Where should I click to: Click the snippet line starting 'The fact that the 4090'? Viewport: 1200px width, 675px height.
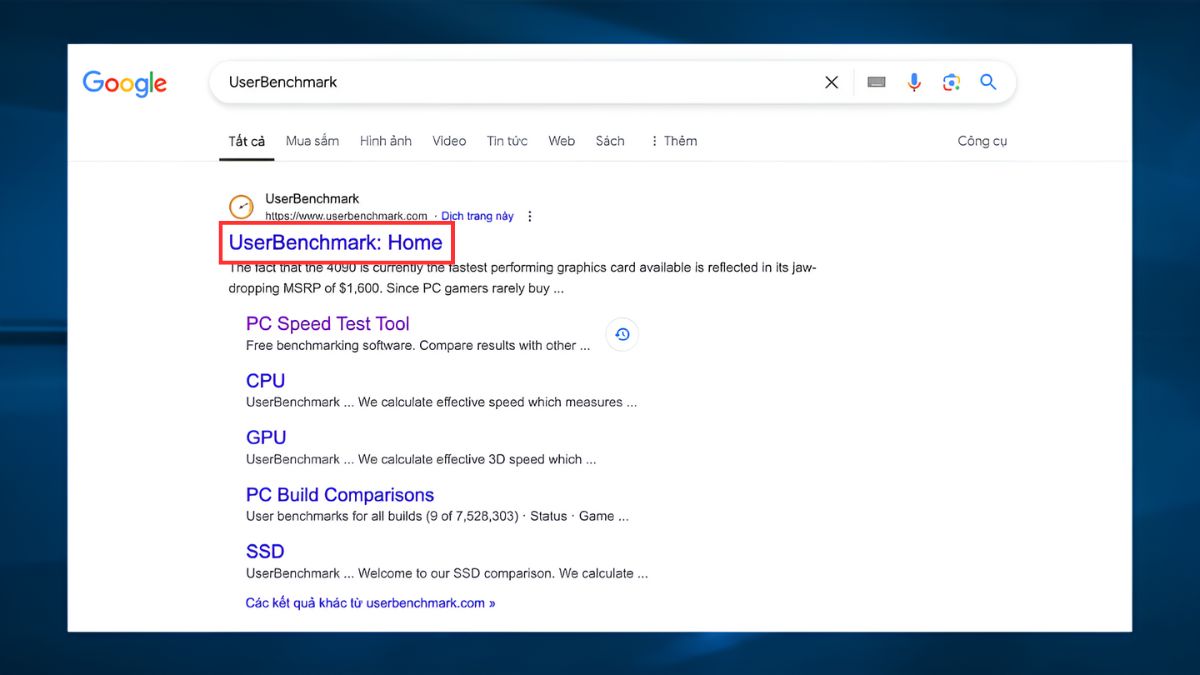[x=522, y=268]
